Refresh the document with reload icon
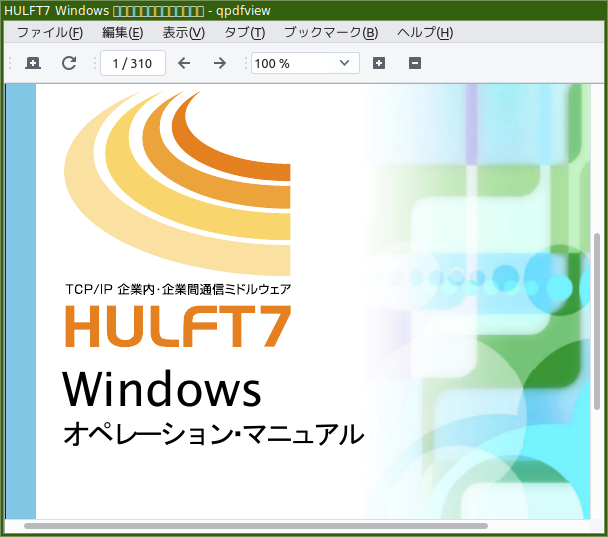The height and width of the screenshot is (537, 608). (x=69, y=63)
